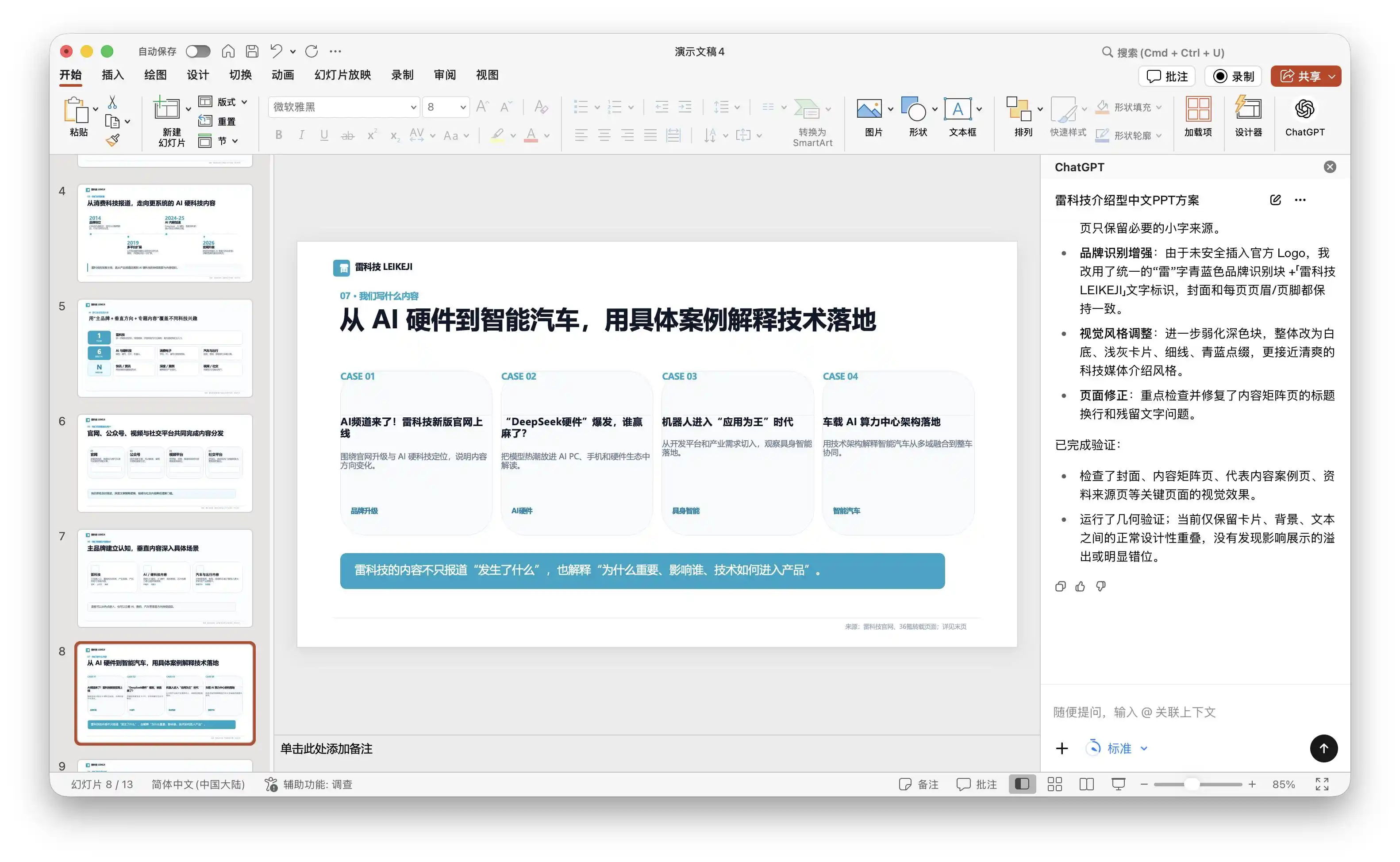The image size is (1400, 862).
Task: Apply bold formatting
Action: click(279, 135)
